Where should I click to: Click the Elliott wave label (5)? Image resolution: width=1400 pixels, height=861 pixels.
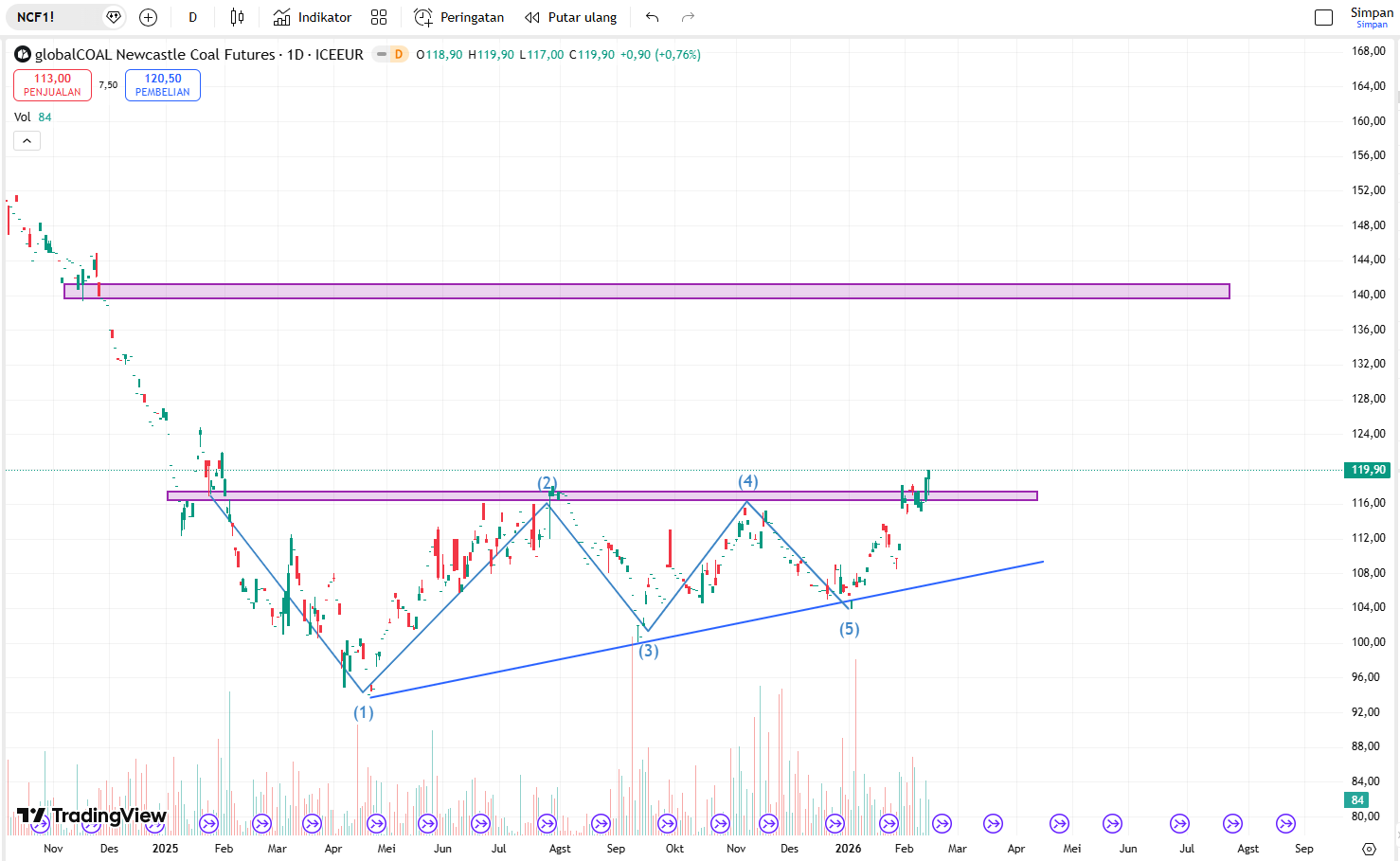850,629
